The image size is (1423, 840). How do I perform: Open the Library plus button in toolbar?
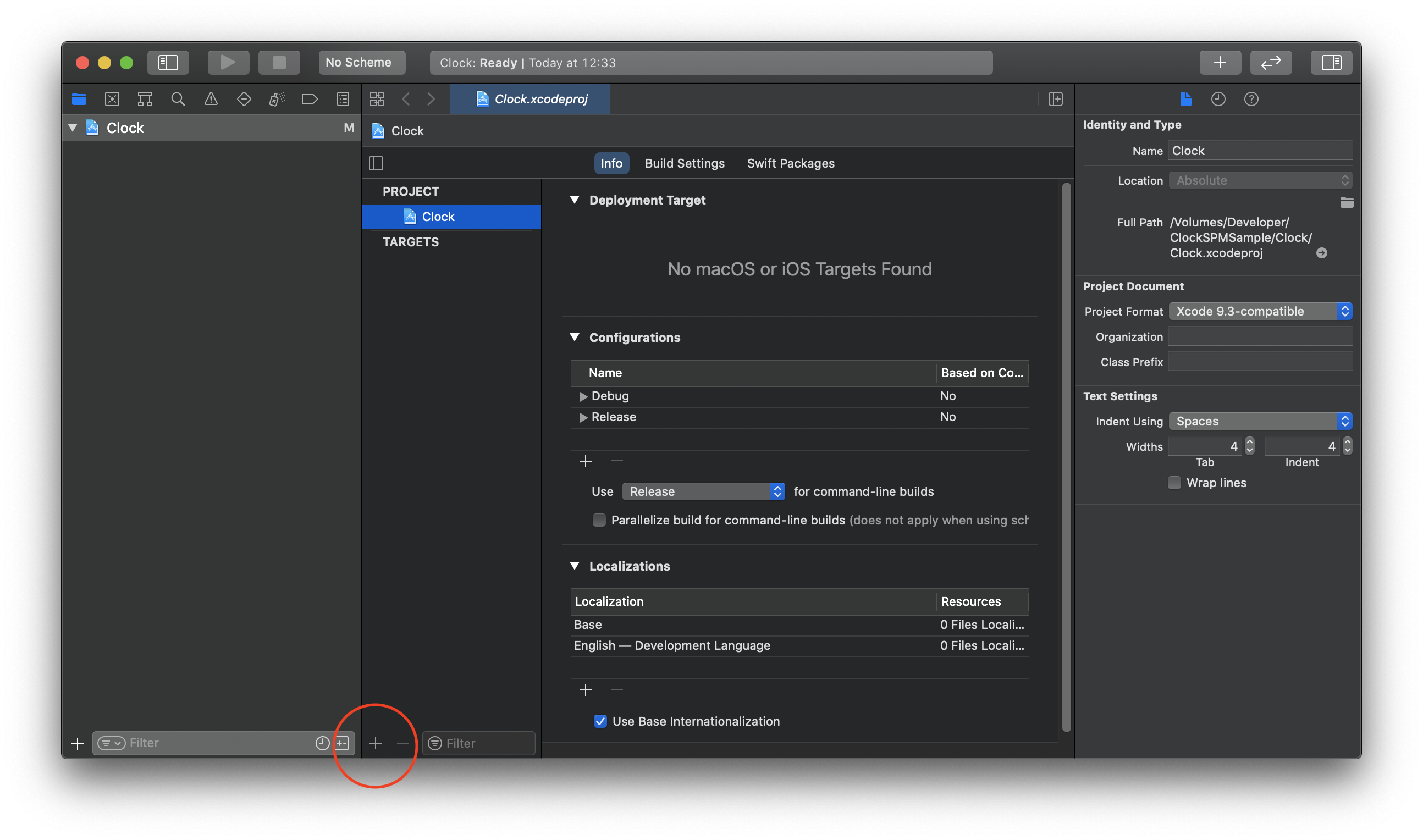[x=1220, y=62]
